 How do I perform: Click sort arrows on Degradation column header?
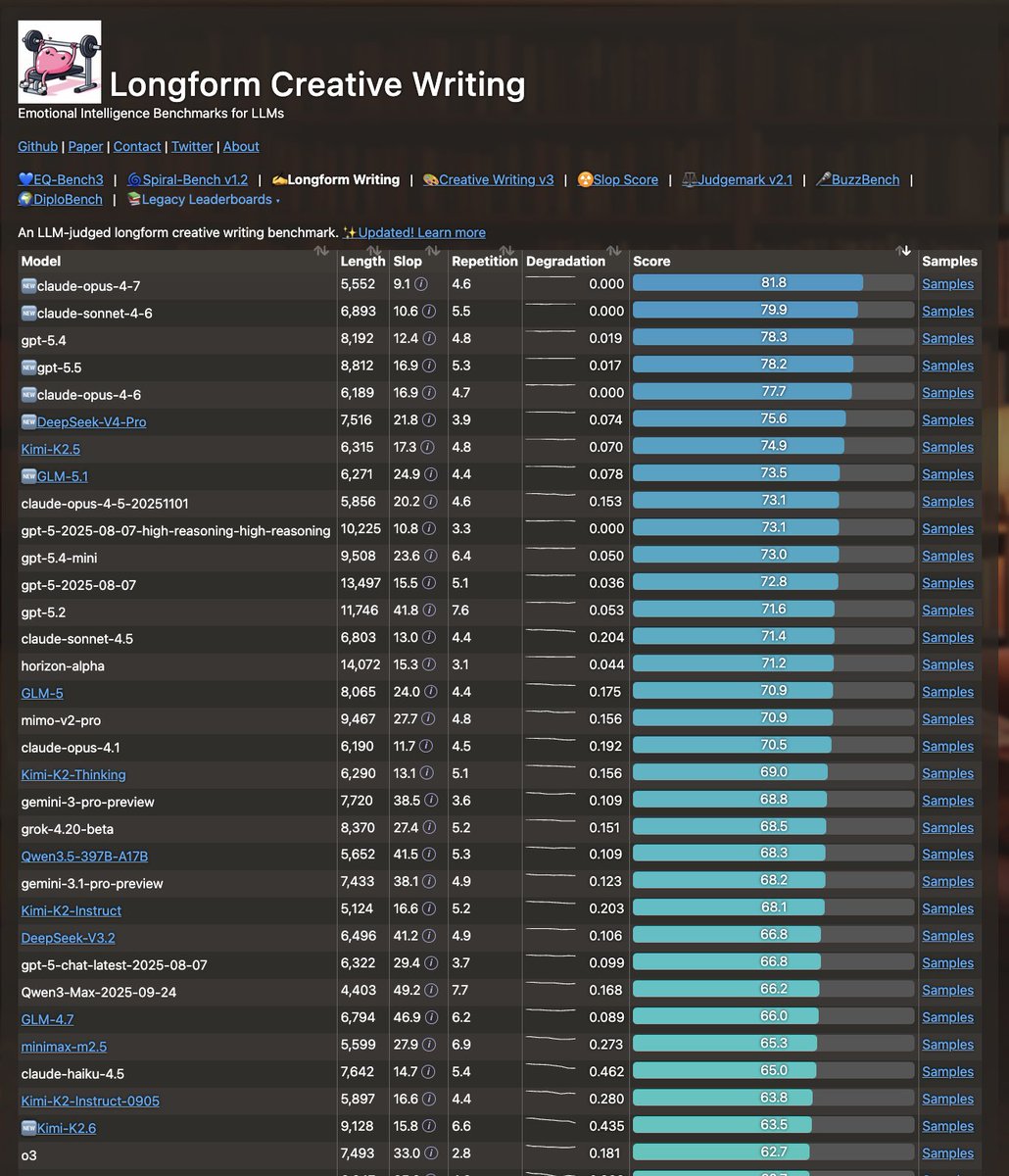point(614,252)
